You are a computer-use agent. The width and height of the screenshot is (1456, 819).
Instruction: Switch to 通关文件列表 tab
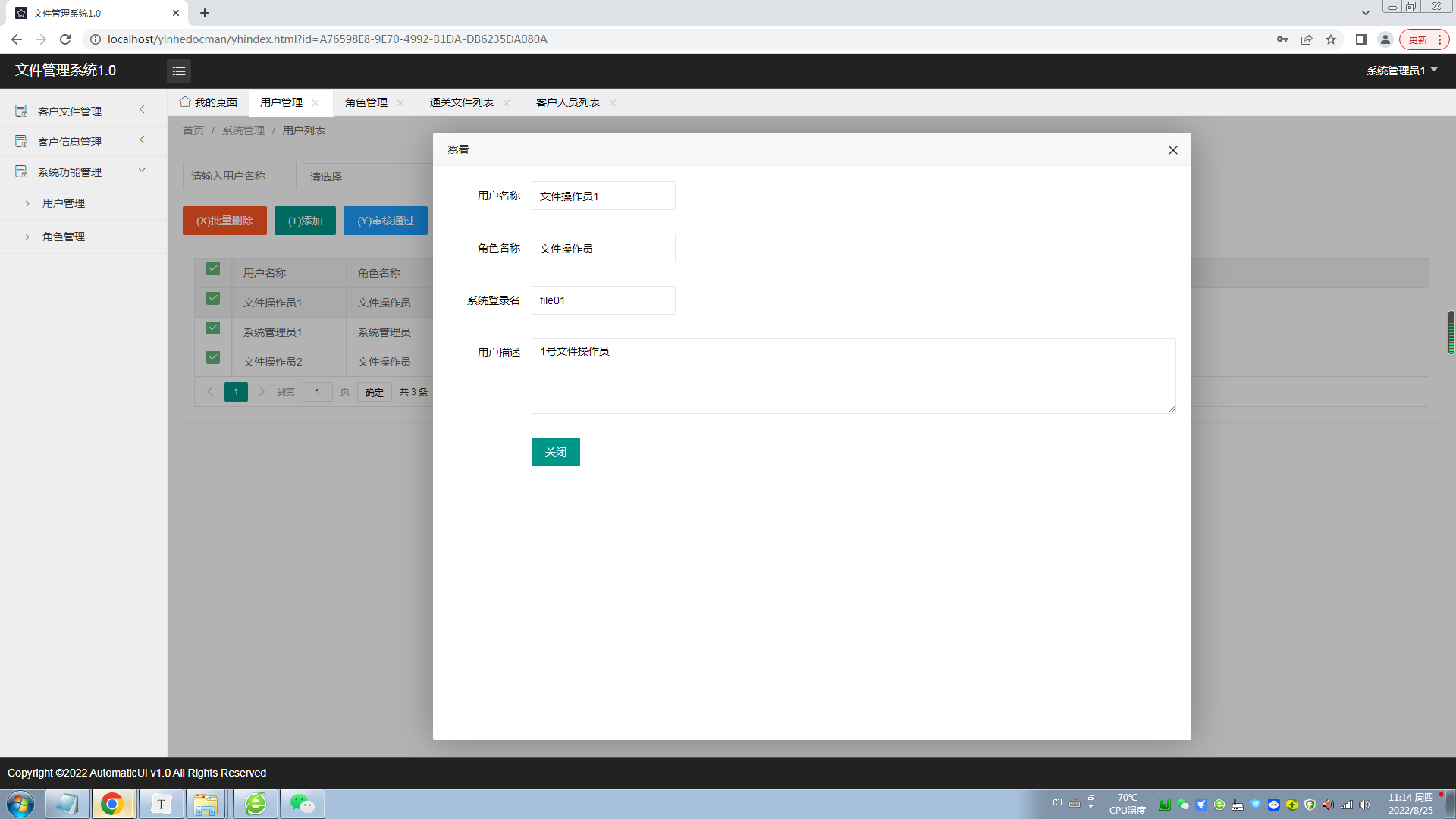coord(462,102)
